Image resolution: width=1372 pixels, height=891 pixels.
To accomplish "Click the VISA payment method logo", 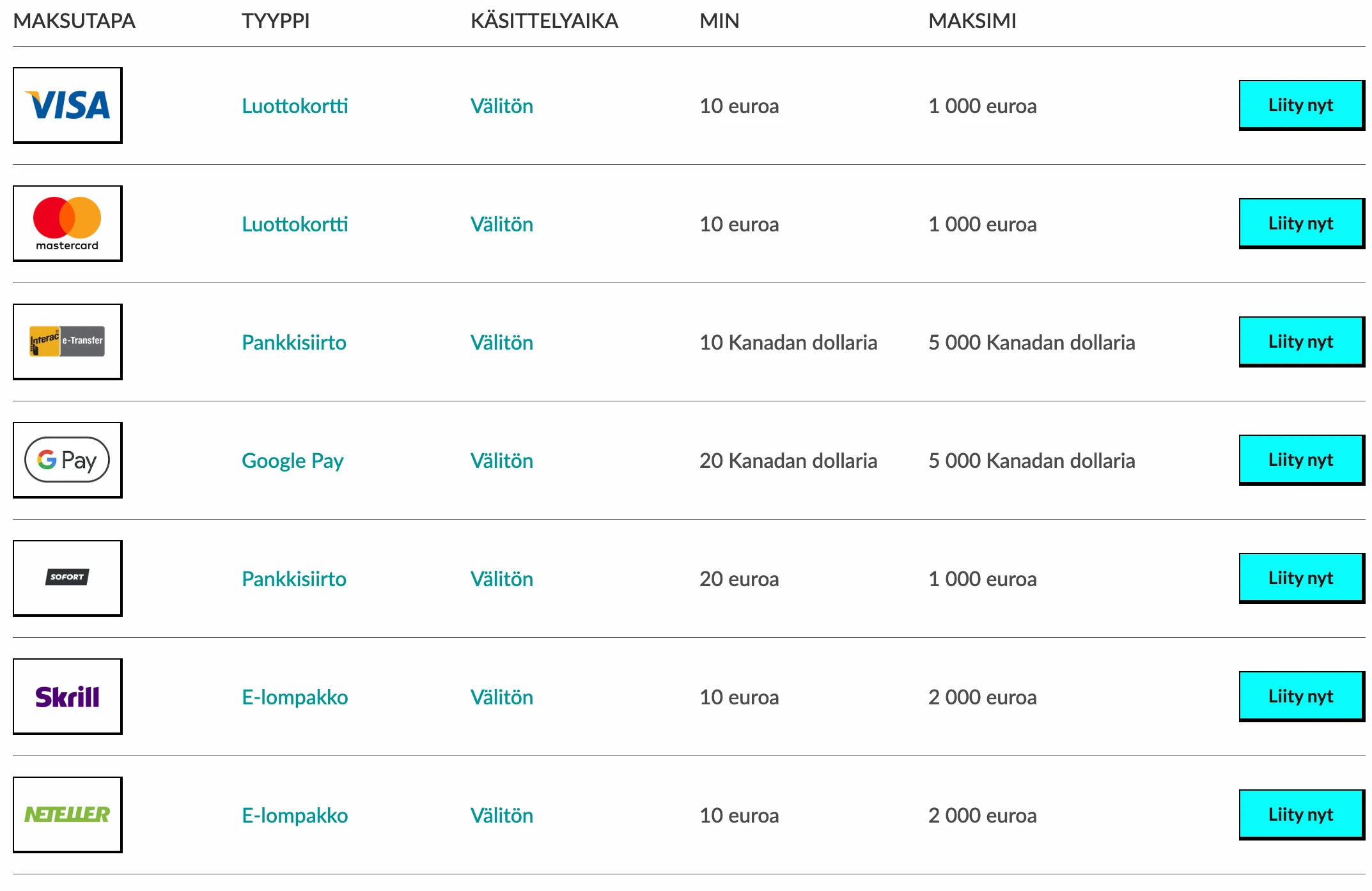I will 68,104.
